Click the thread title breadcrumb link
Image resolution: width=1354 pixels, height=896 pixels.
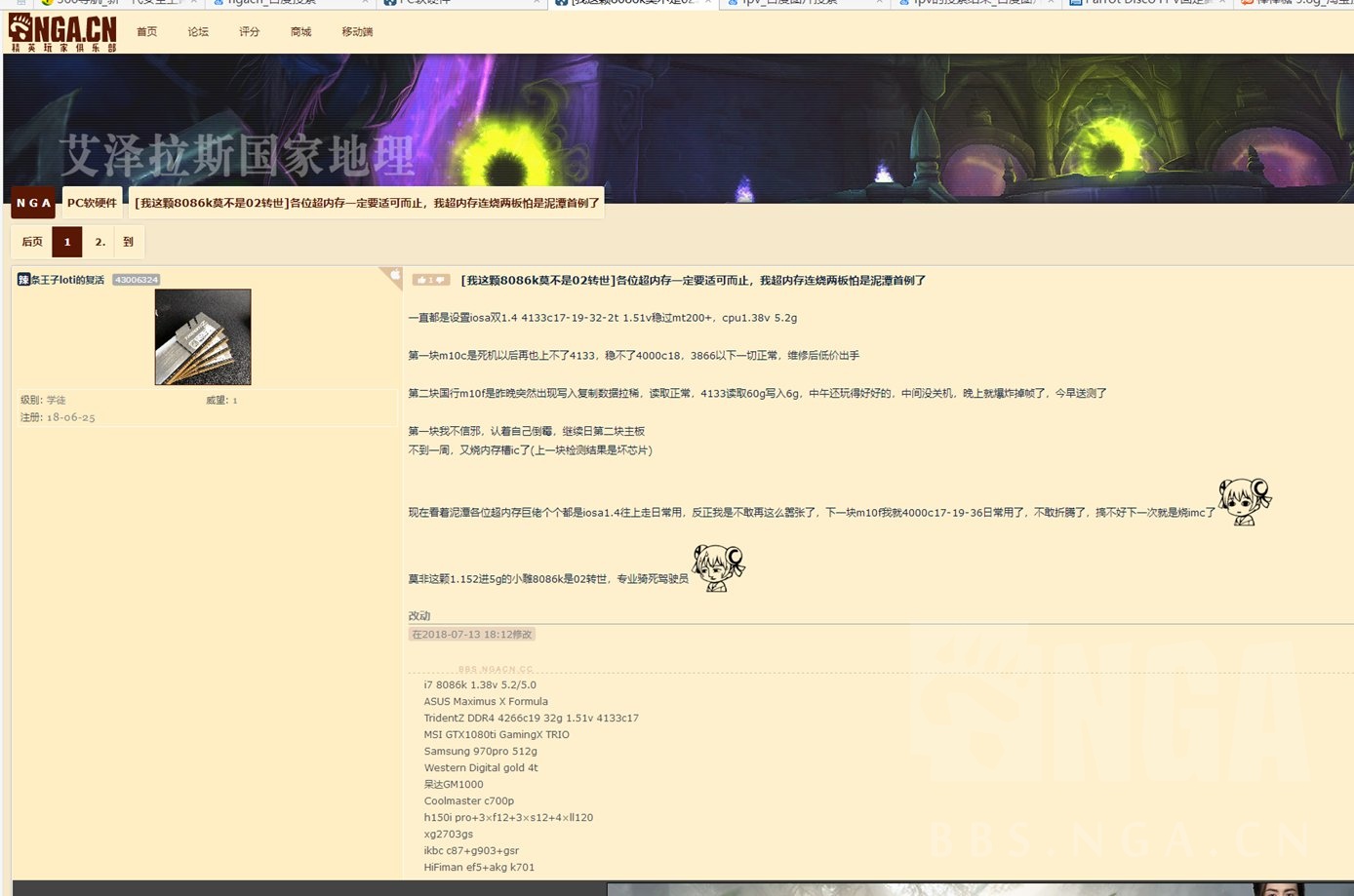click(367, 203)
